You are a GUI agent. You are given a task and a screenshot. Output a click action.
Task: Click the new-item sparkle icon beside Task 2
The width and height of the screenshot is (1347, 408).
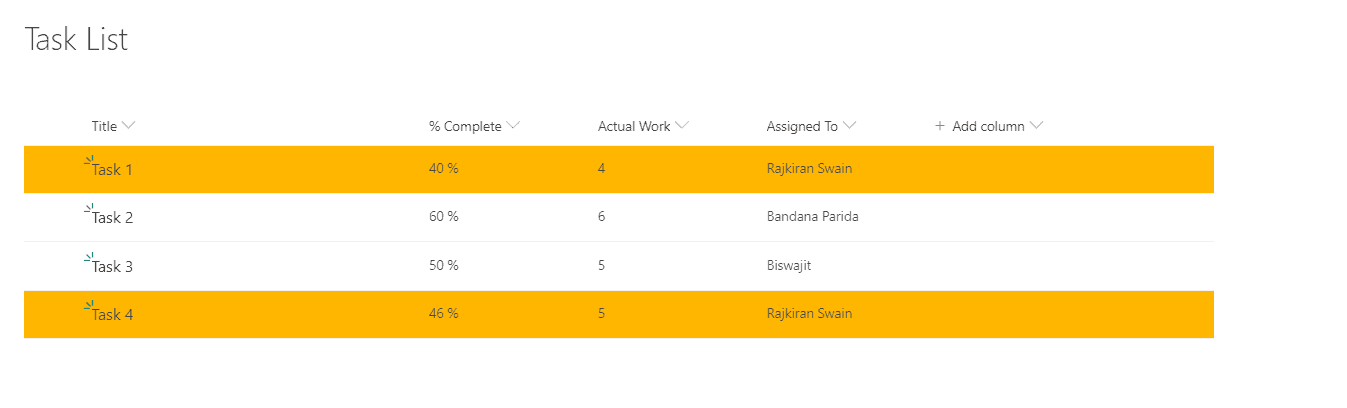pyautogui.click(x=89, y=209)
